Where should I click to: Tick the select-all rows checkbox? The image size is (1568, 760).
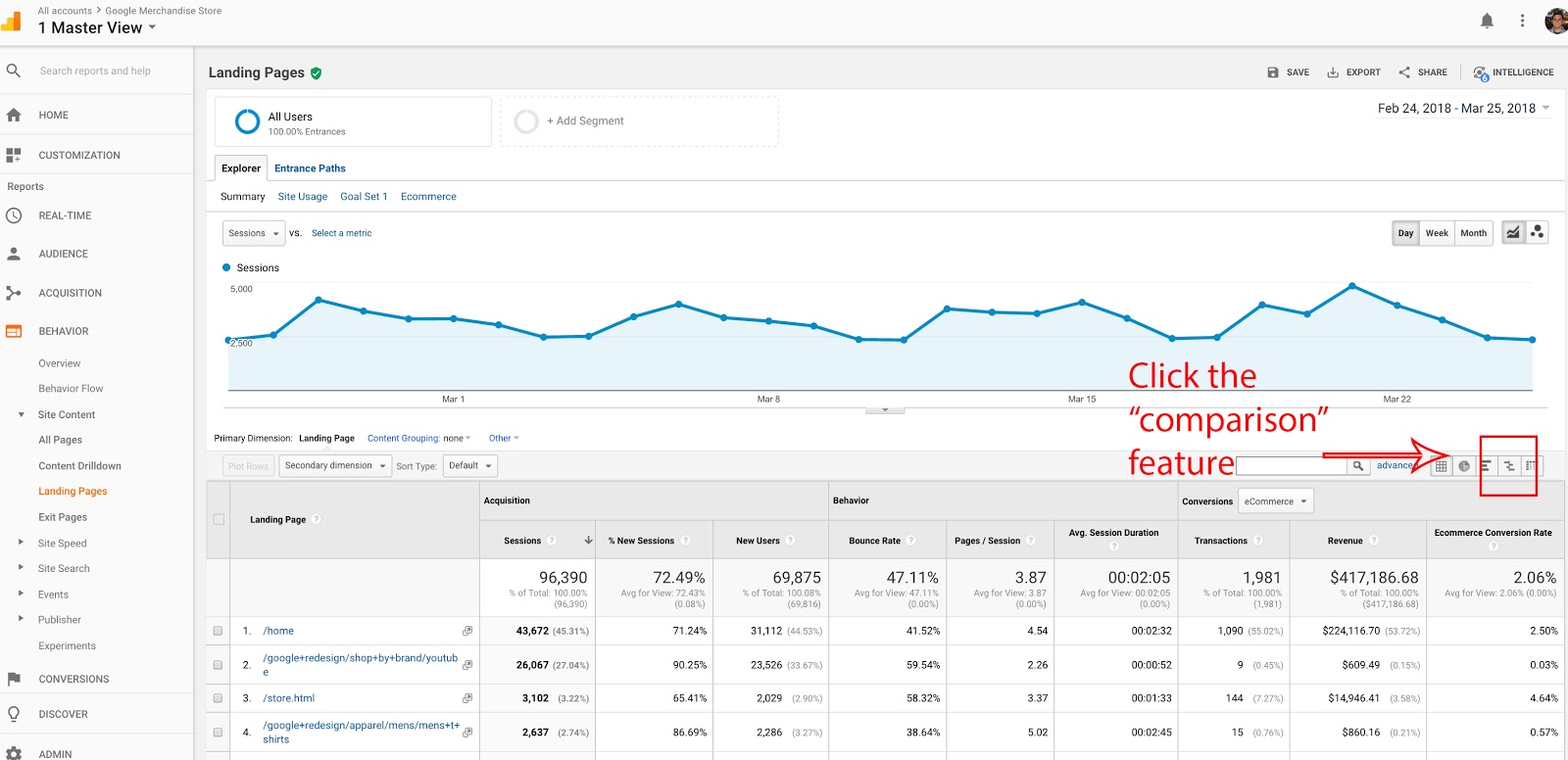point(219,519)
